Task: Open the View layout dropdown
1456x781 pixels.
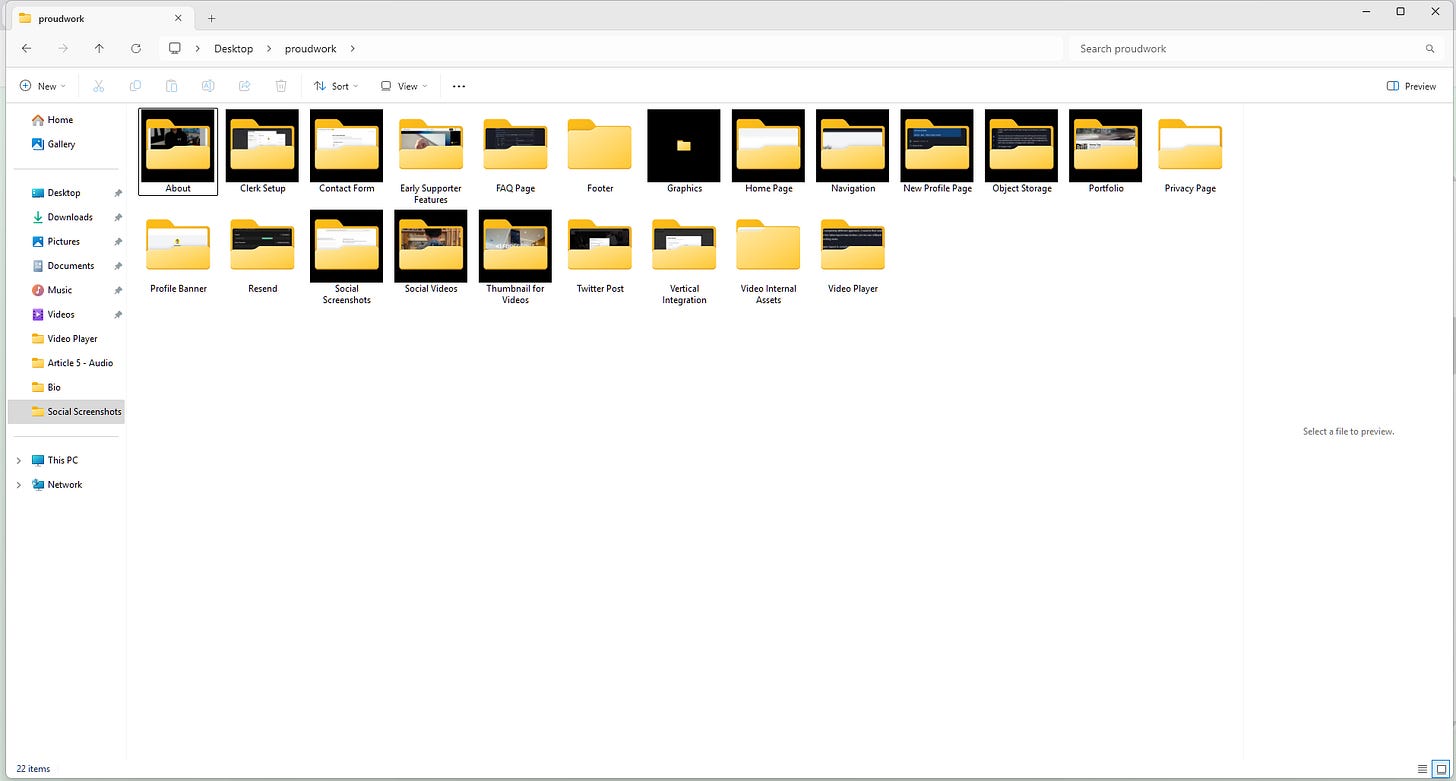Action: pos(404,86)
